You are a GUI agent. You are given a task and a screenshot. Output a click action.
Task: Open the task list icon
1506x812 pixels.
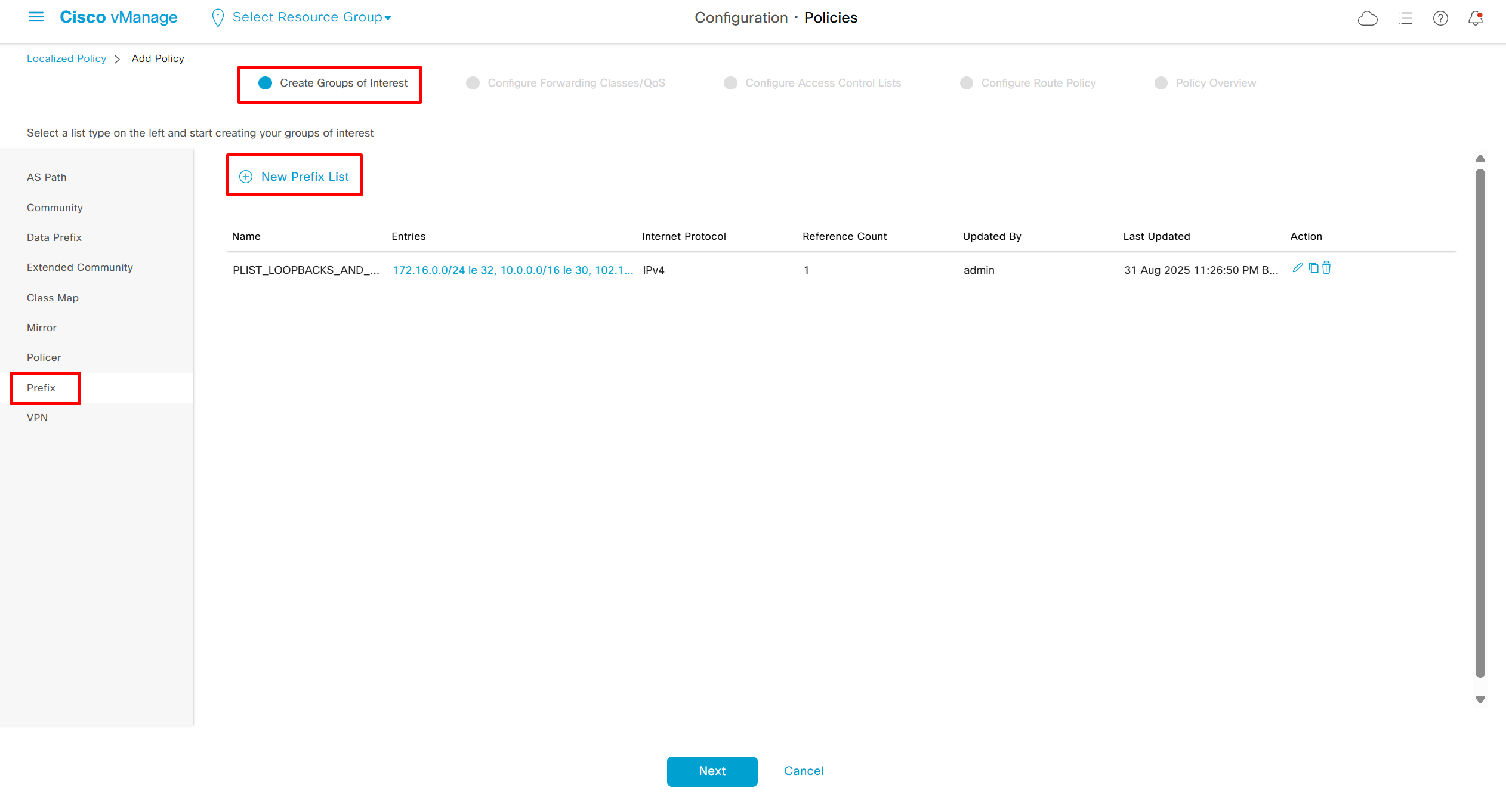point(1405,18)
